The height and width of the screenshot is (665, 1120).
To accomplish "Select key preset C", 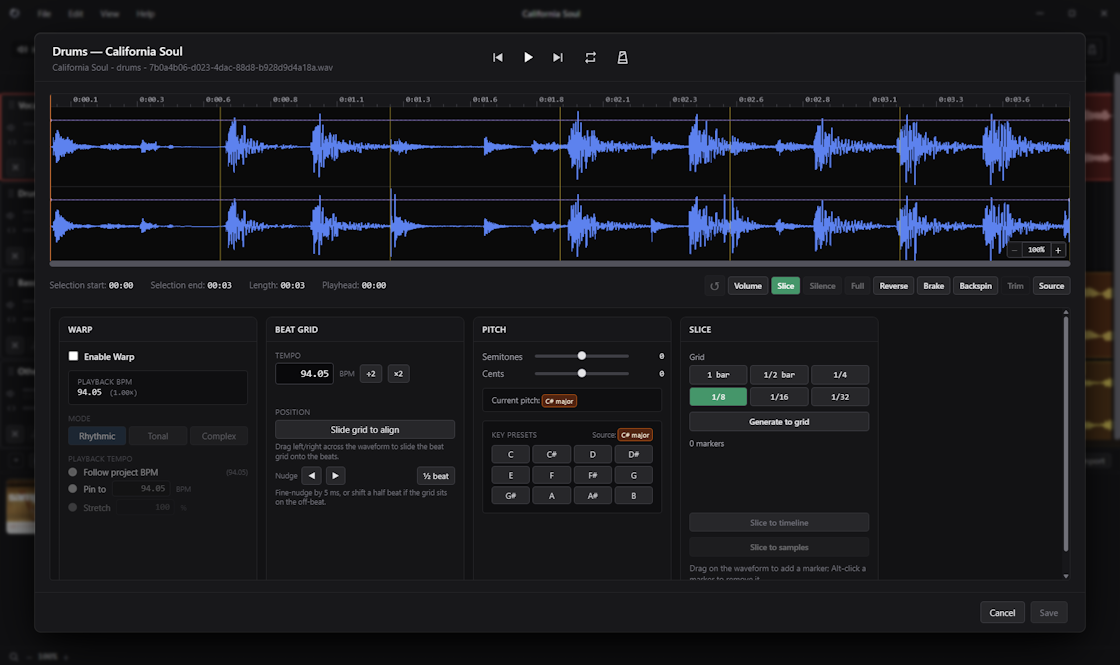I will pos(511,454).
